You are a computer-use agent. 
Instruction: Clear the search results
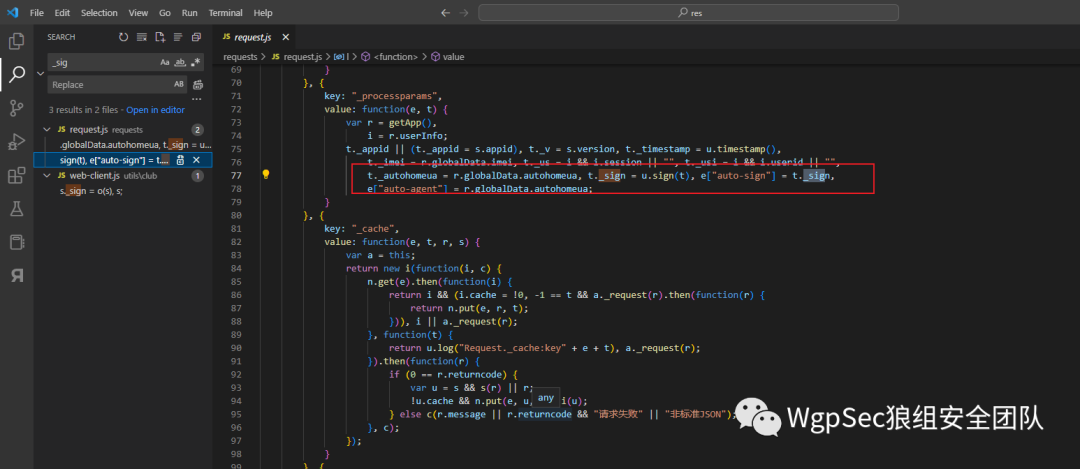pyautogui.click(x=142, y=37)
